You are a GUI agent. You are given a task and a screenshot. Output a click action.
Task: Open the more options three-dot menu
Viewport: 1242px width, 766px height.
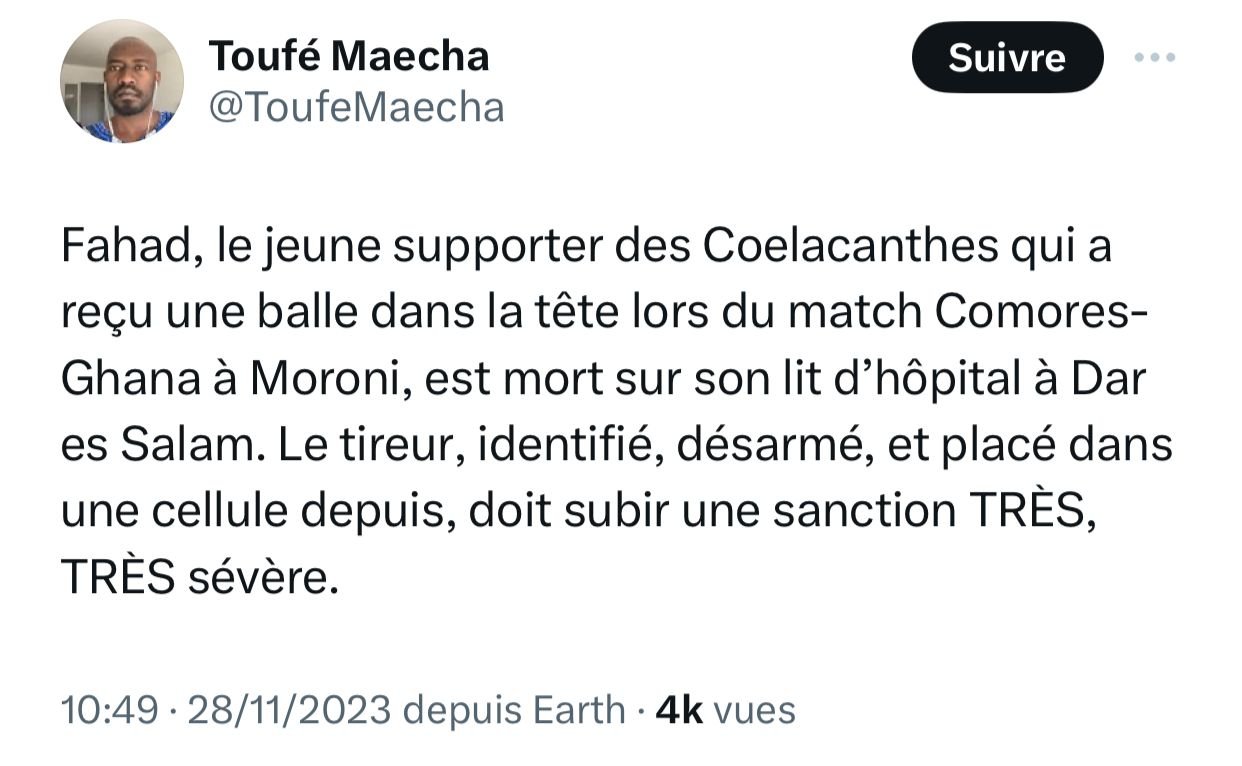(1156, 57)
